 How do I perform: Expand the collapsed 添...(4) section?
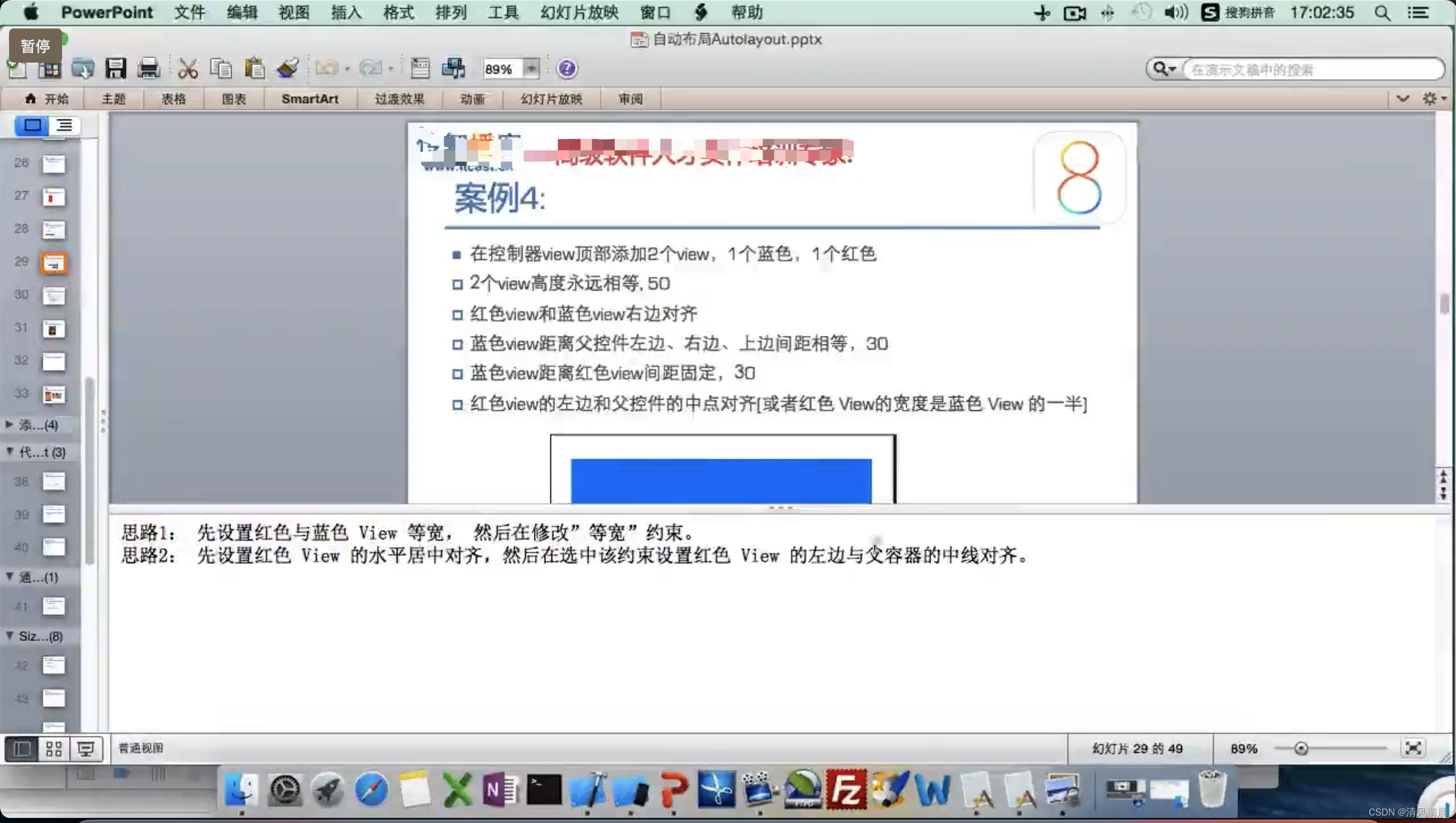[10, 425]
